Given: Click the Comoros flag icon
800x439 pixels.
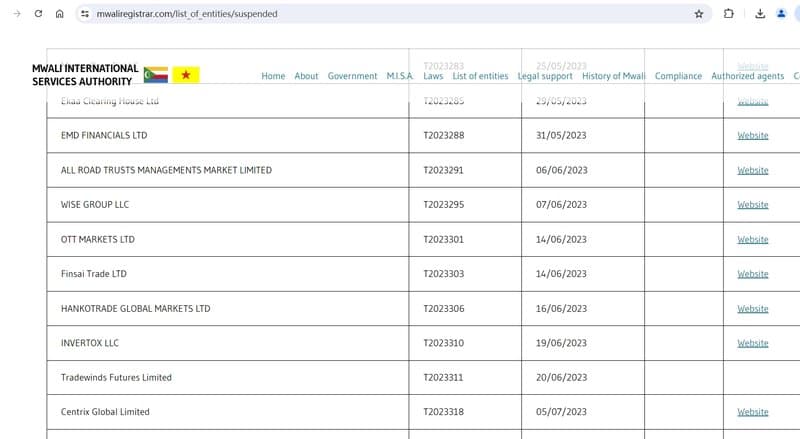Looking at the screenshot, I should pyautogui.click(x=156, y=75).
